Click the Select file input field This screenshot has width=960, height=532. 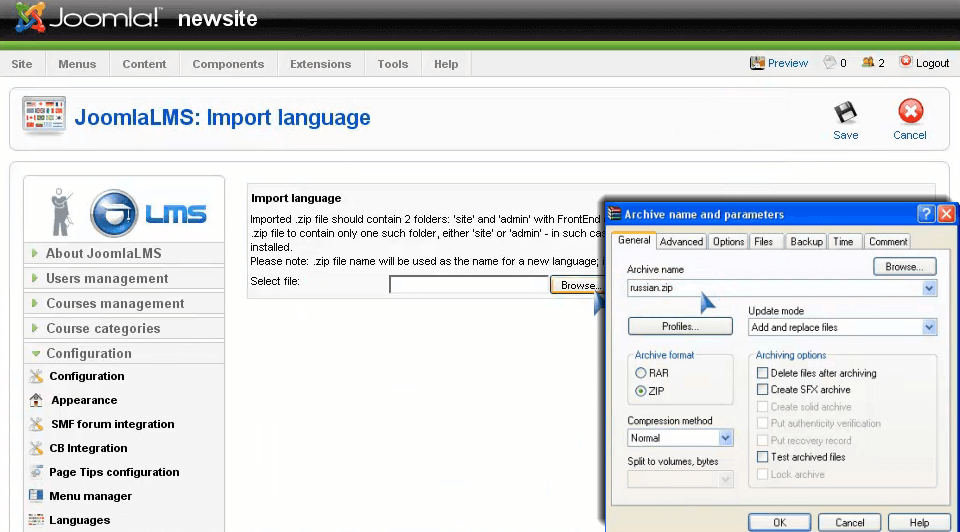[x=468, y=285]
